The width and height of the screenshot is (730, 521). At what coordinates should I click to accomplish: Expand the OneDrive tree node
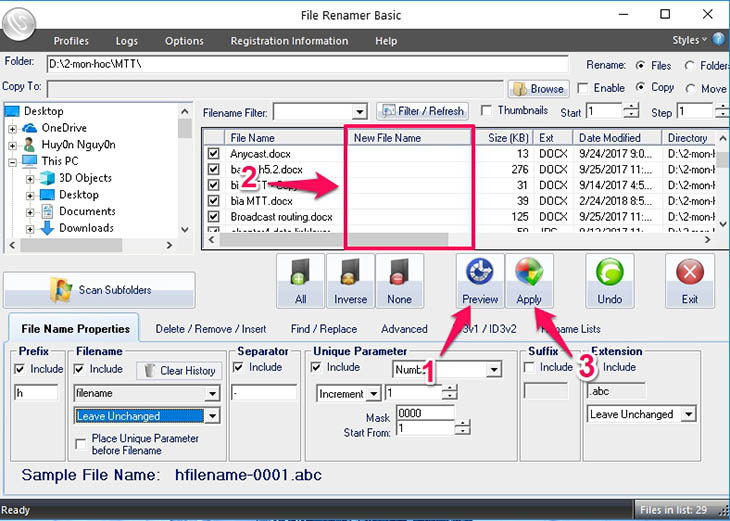coord(13,129)
